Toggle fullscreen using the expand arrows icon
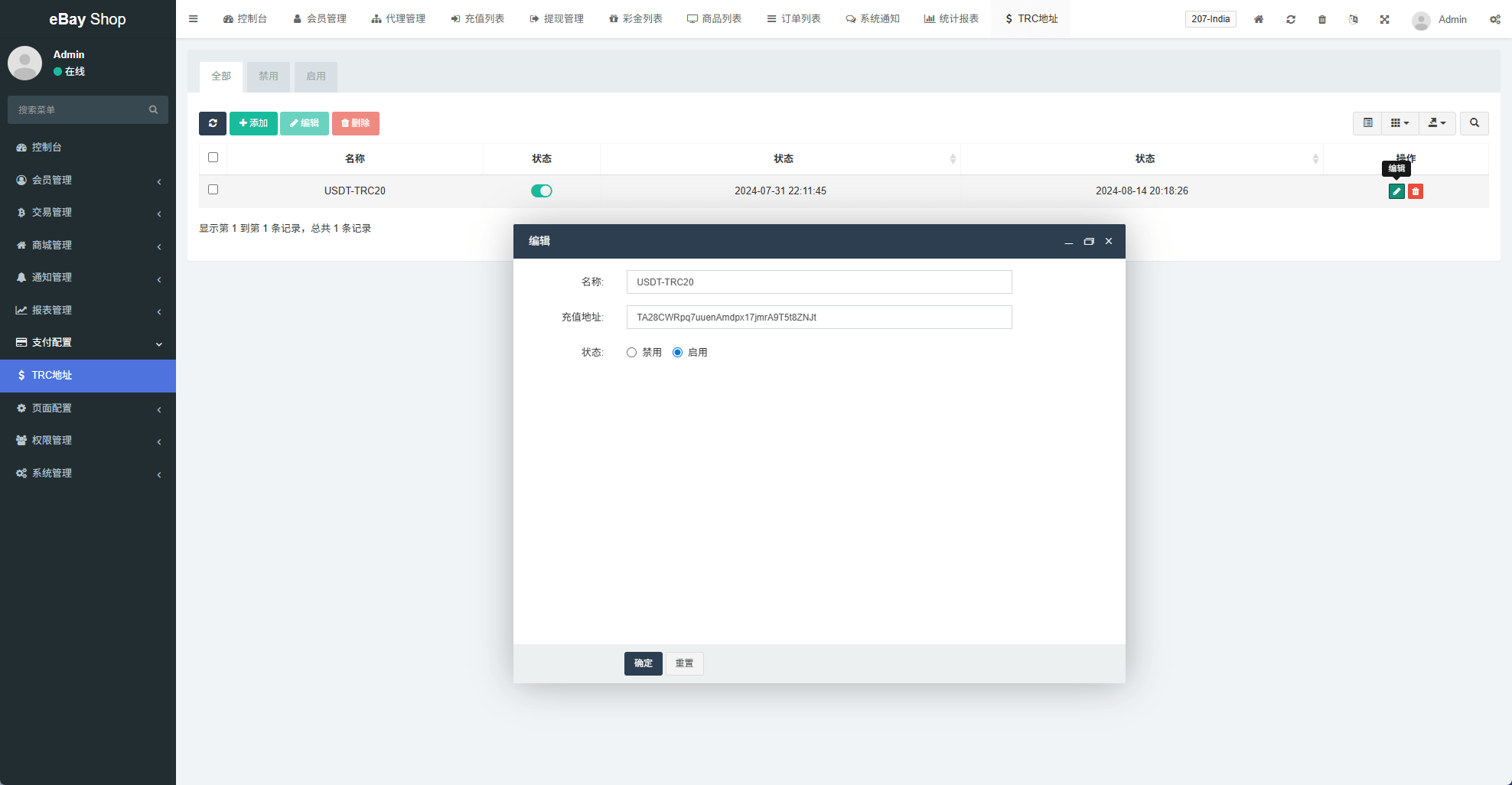Viewport: 1512px width, 785px height. [x=1384, y=19]
